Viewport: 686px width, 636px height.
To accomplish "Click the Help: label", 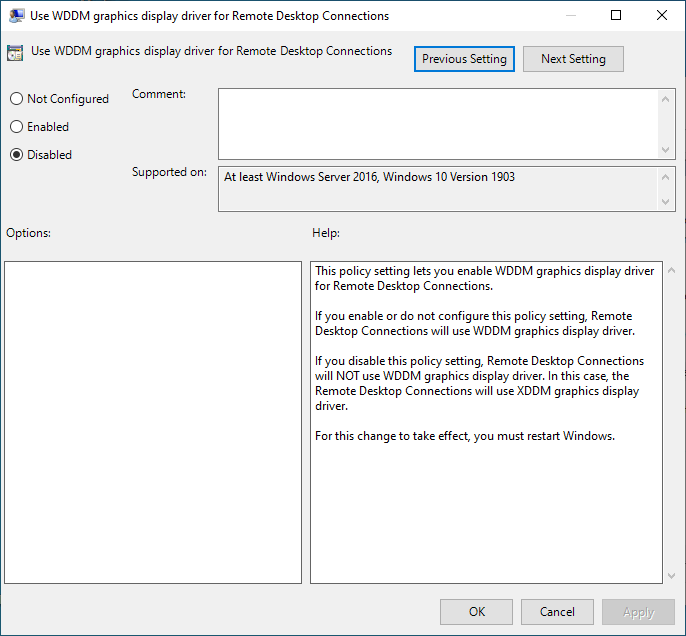I will pyautogui.click(x=326, y=233).
